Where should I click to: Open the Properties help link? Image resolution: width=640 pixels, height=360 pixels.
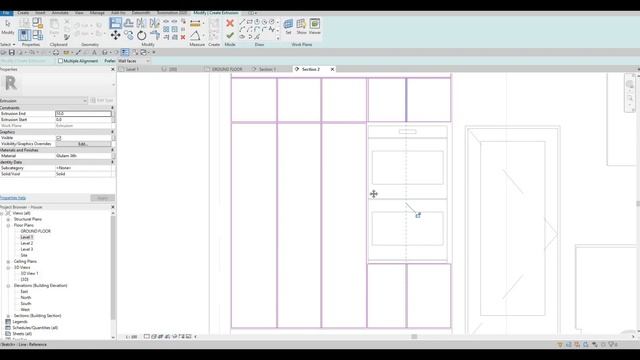[13, 198]
